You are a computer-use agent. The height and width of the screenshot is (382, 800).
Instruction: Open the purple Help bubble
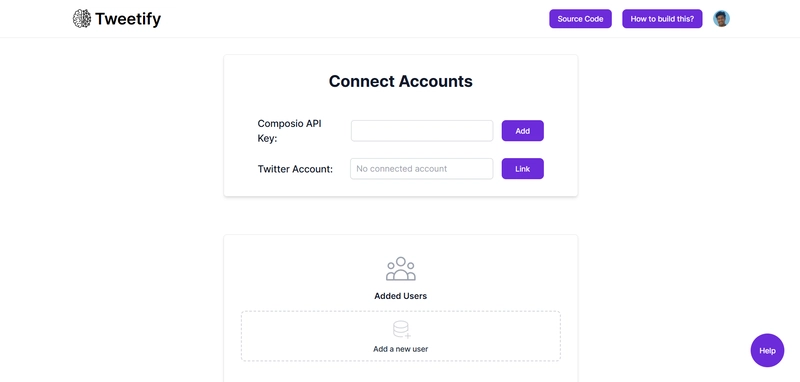tap(767, 350)
